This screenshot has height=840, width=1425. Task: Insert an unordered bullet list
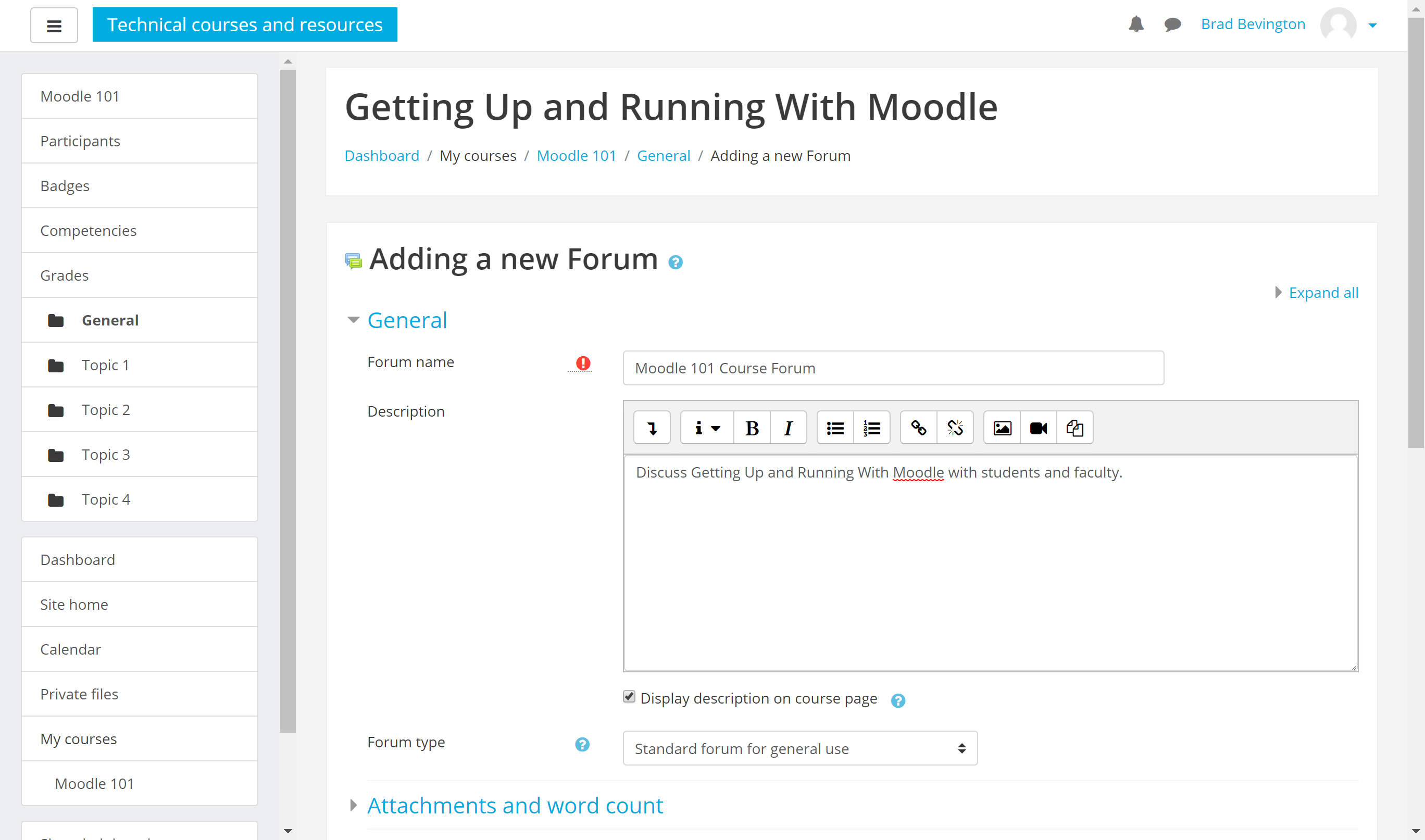pyautogui.click(x=835, y=428)
